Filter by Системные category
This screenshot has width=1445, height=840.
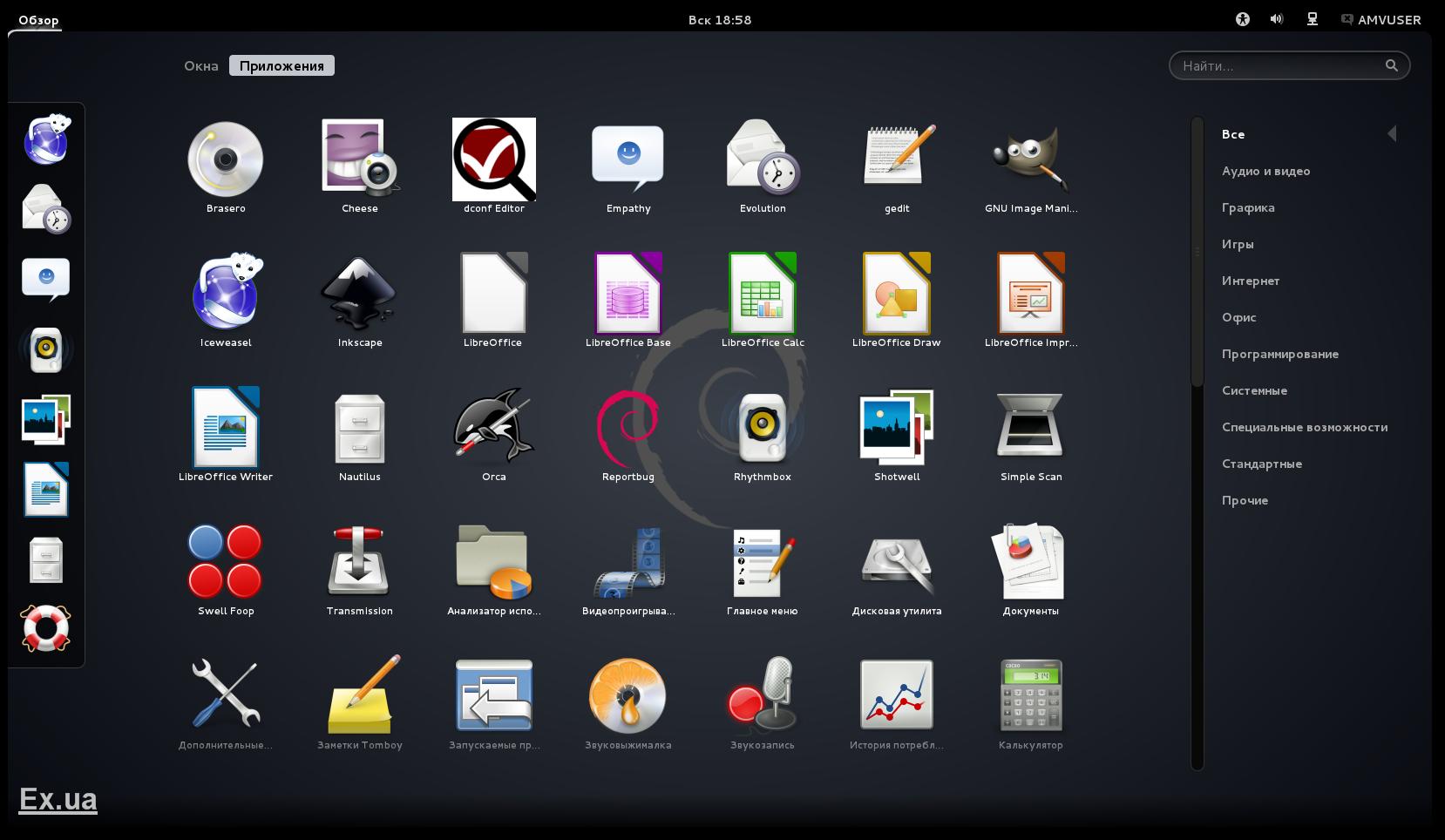[1254, 390]
